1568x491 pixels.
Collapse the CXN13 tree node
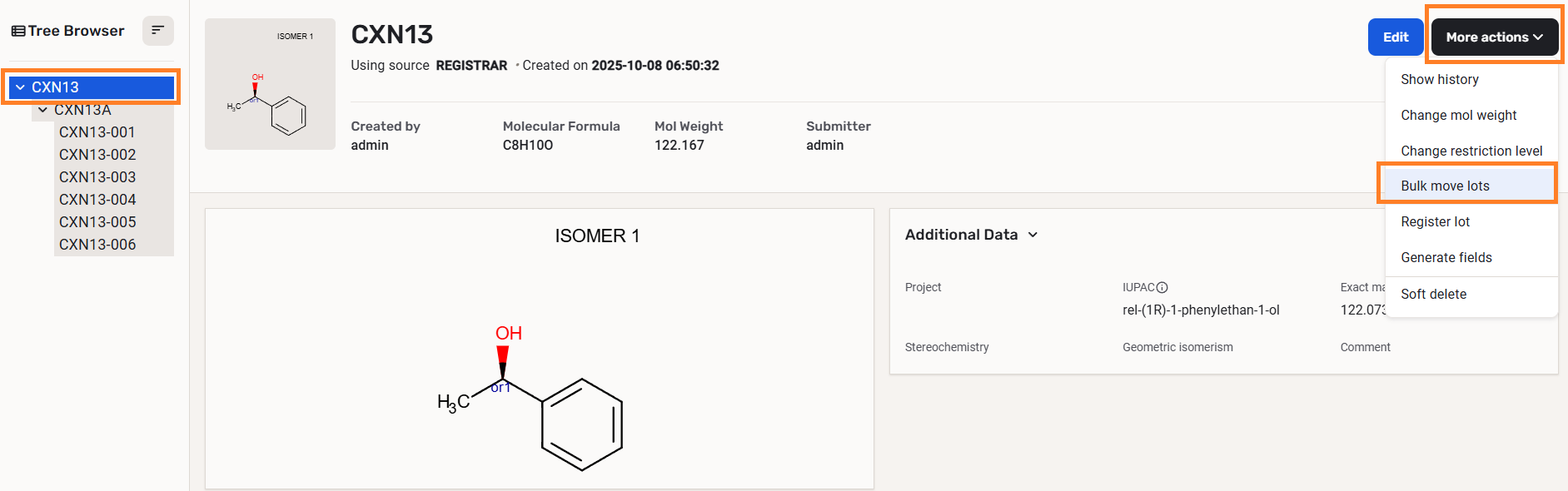20,87
